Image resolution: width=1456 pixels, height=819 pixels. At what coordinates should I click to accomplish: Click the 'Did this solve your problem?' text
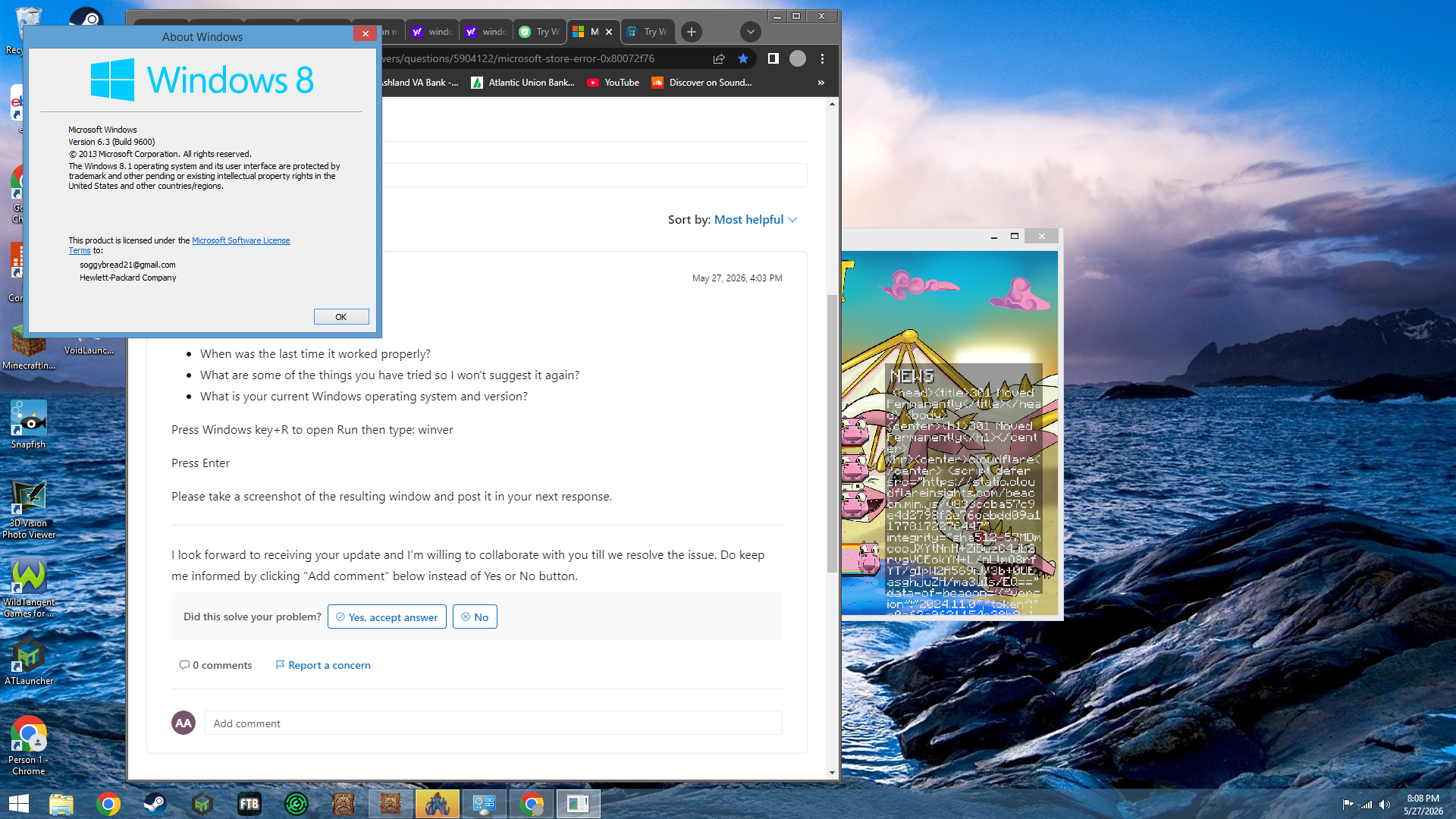click(x=253, y=617)
